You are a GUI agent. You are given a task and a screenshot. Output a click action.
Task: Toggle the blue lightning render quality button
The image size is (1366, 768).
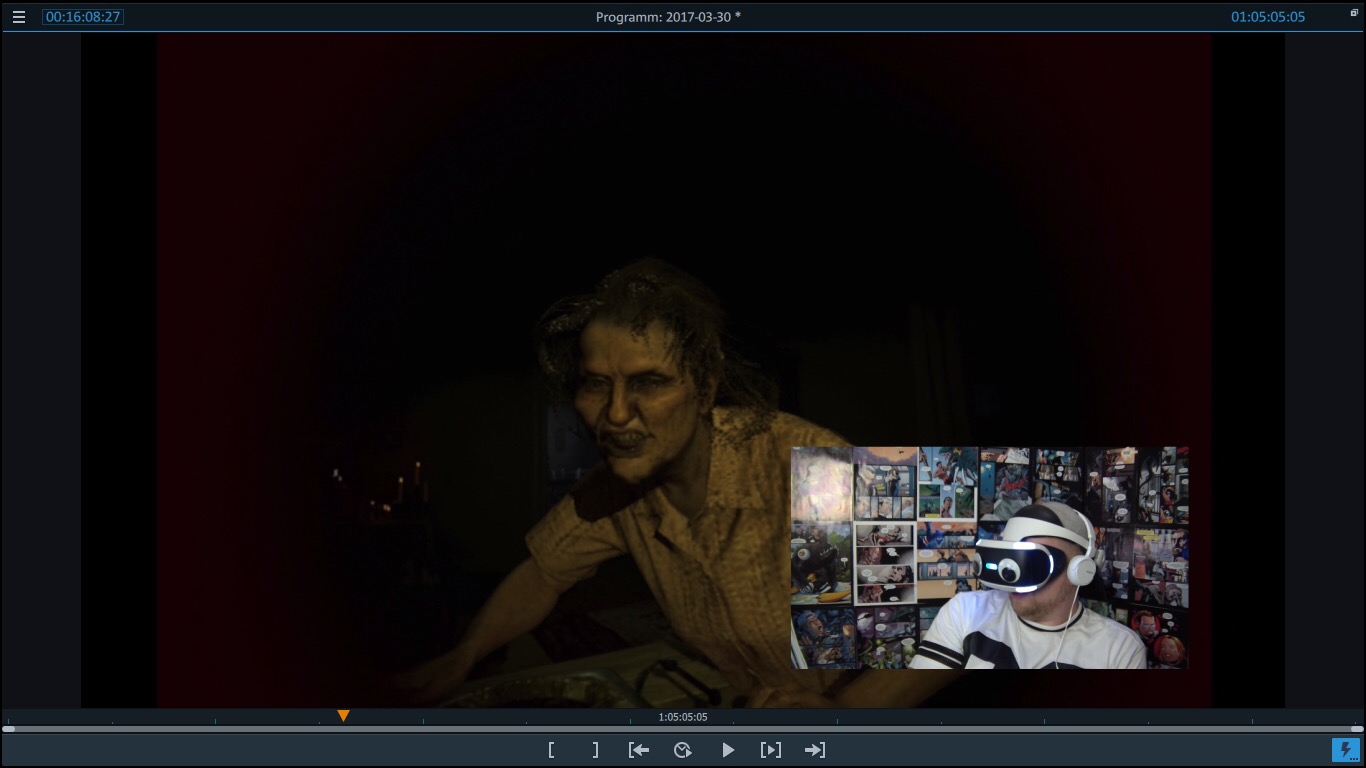pyautogui.click(x=1346, y=750)
